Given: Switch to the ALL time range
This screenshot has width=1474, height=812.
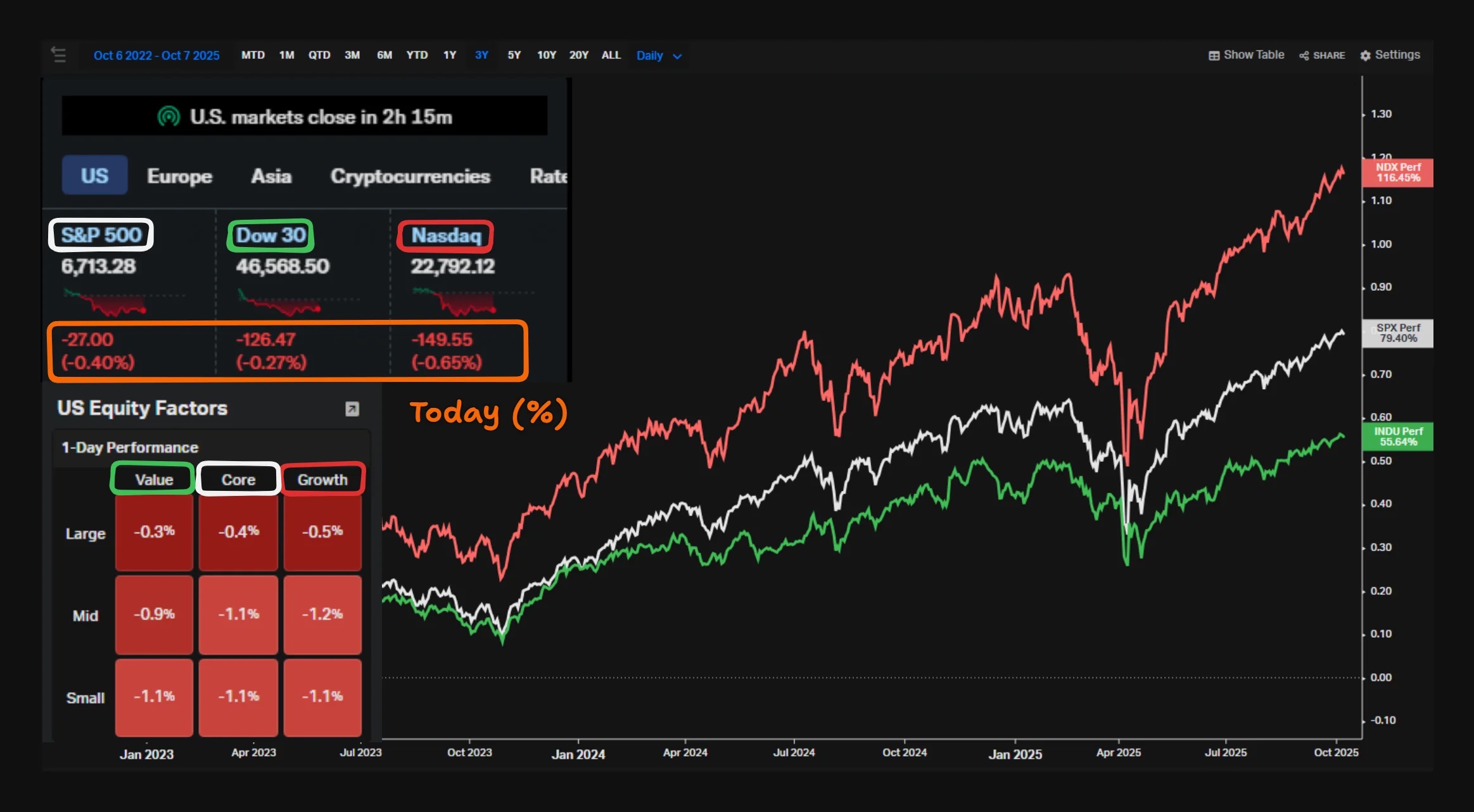Looking at the screenshot, I should click(611, 55).
